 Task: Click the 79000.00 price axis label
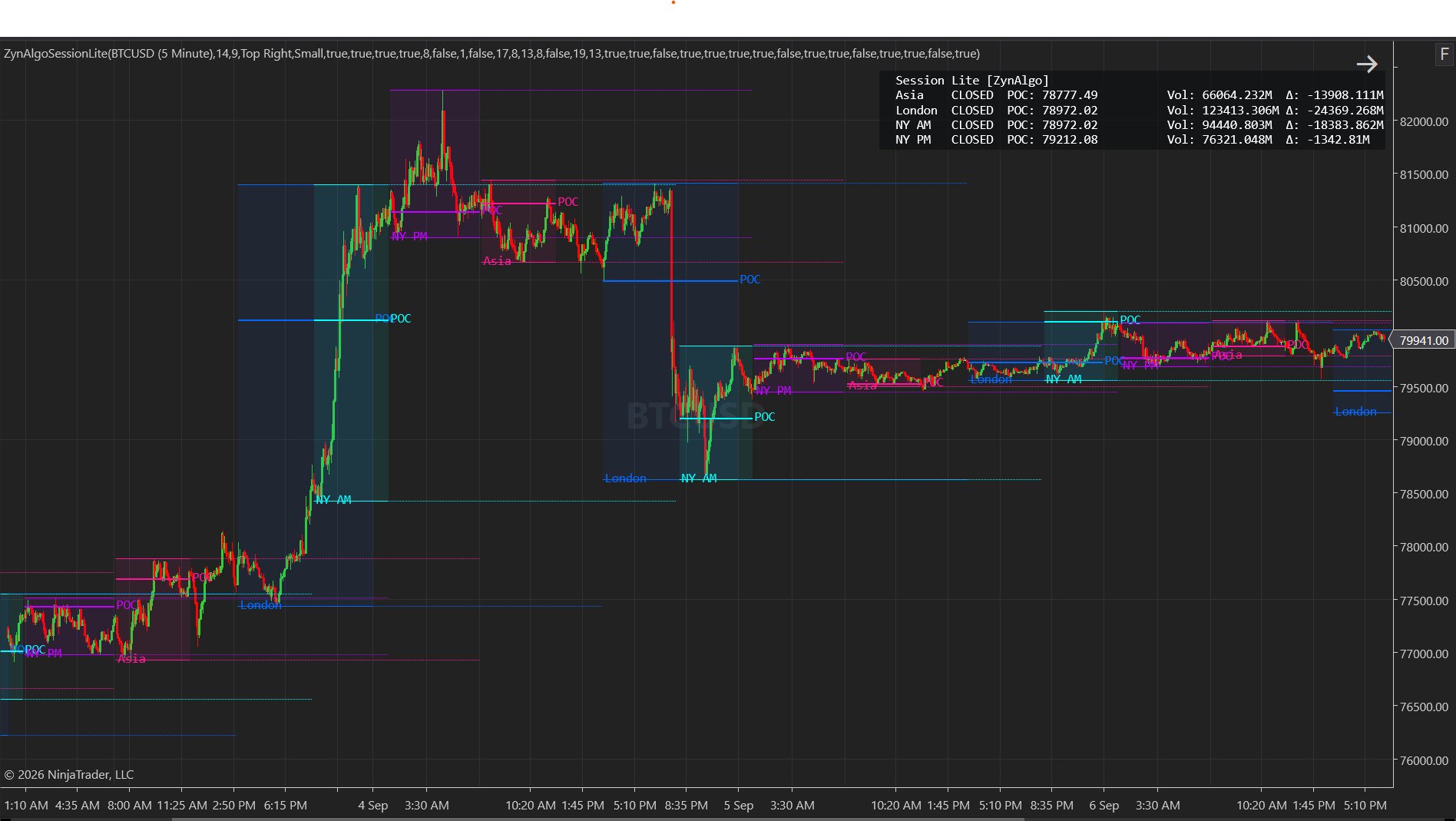(1424, 442)
